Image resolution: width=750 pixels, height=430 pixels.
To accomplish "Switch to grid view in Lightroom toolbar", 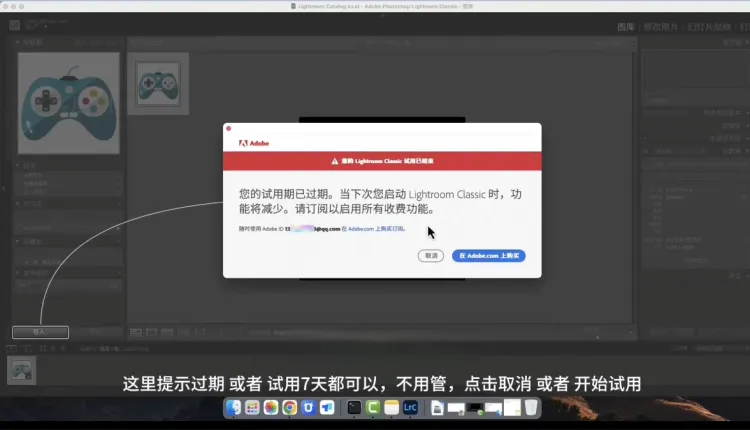I will (136, 332).
